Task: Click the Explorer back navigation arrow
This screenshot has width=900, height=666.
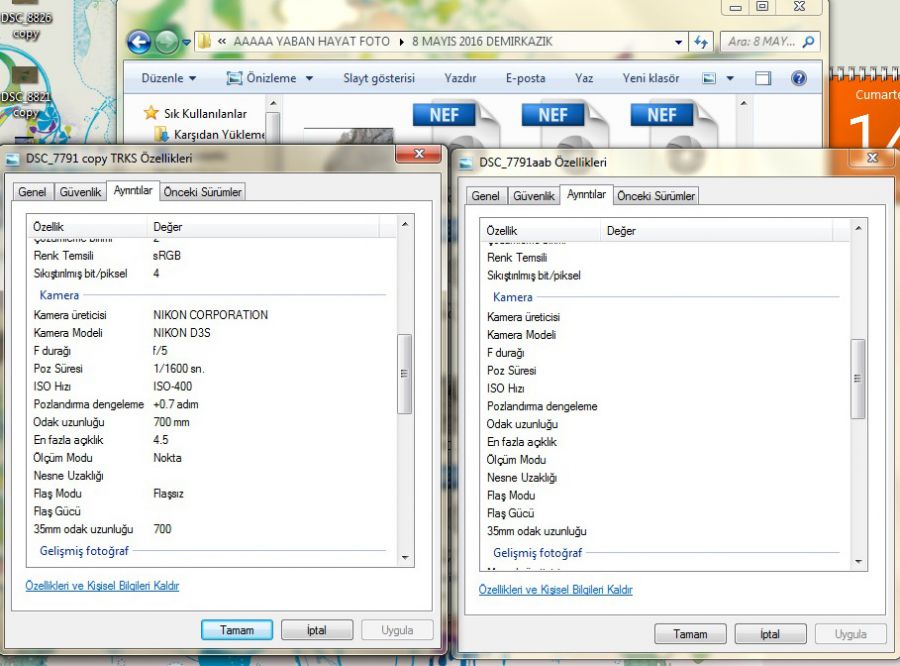Action: 139,42
